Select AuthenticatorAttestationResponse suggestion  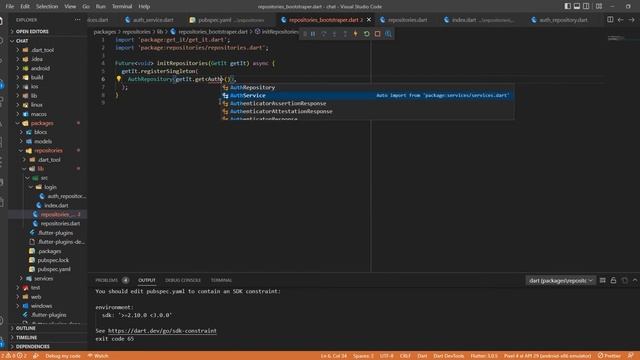pyautogui.click(x=367, y=111)
